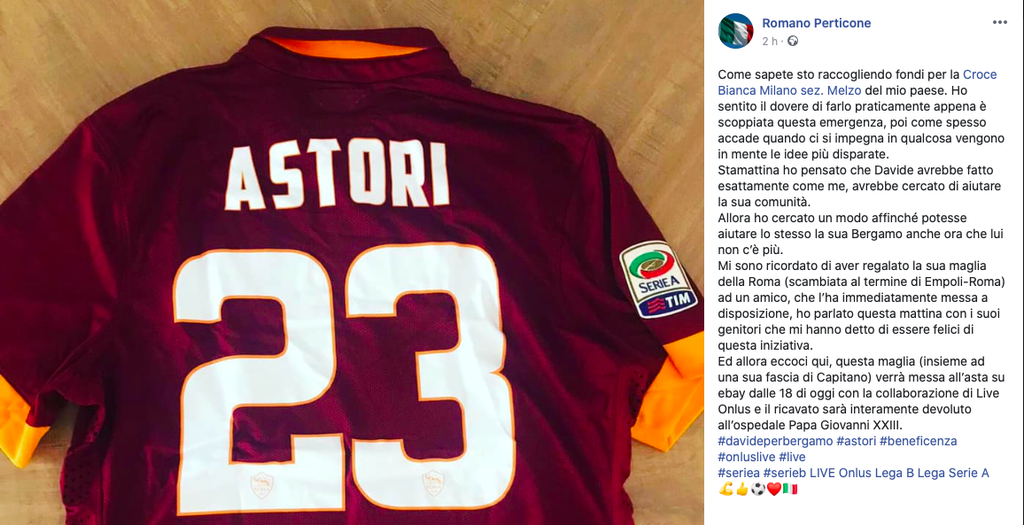Click the thumbs up emoji
Screen dimensions: 1024x525
click(x=741, y=489)
